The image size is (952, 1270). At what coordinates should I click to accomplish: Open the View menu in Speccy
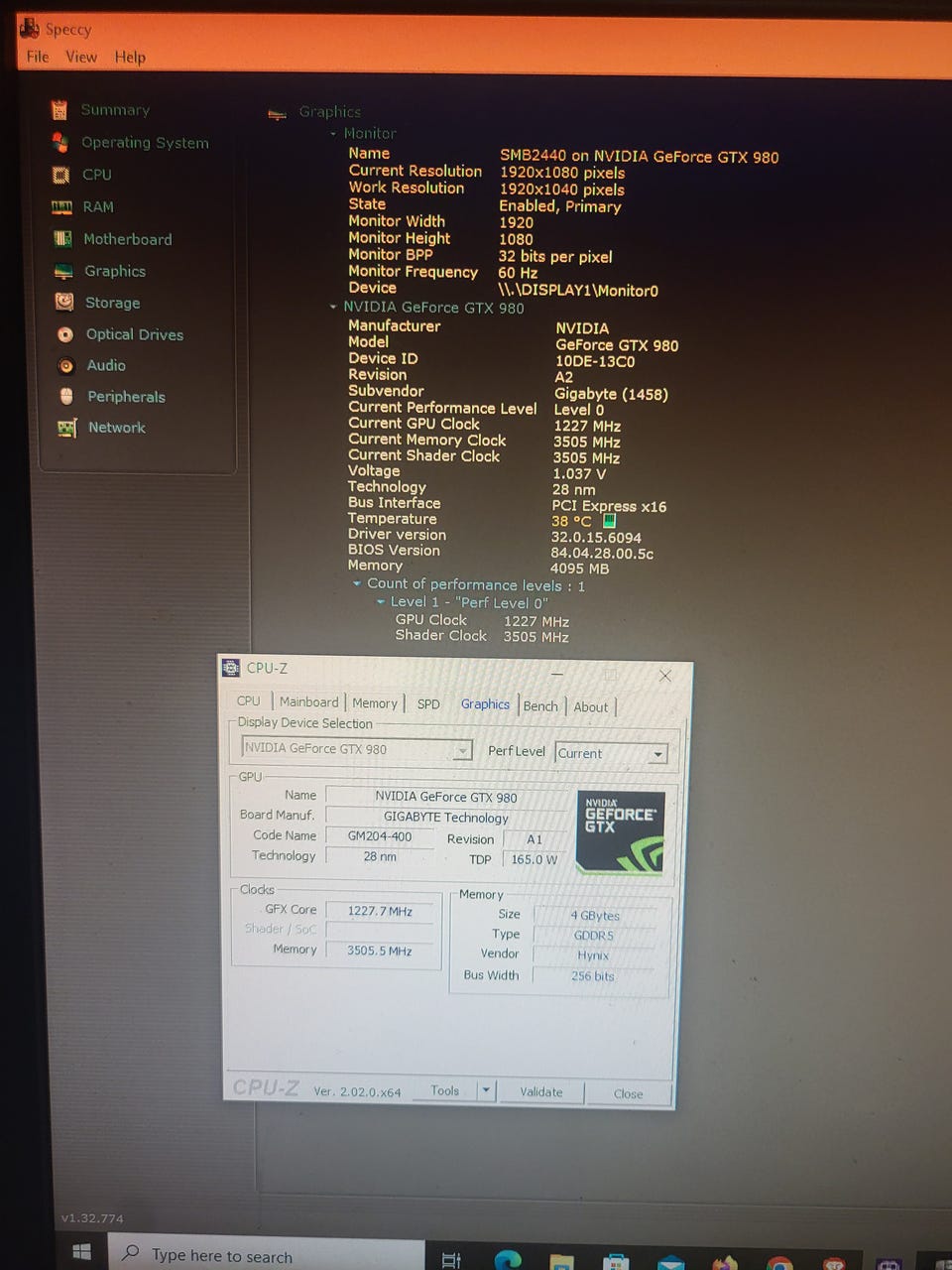pos(81,57)
